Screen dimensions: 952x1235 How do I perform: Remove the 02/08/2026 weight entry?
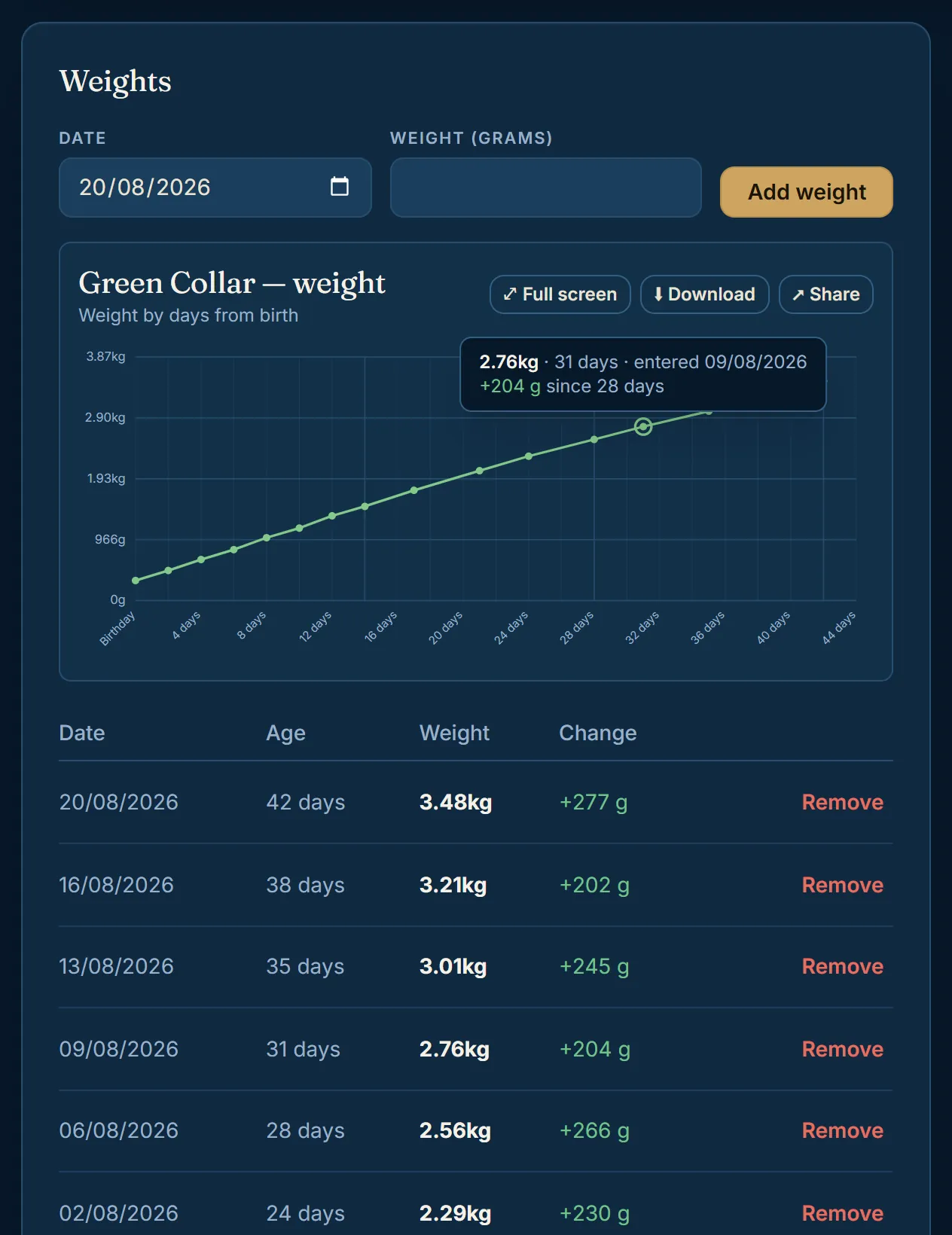[x=842, y=1213]
